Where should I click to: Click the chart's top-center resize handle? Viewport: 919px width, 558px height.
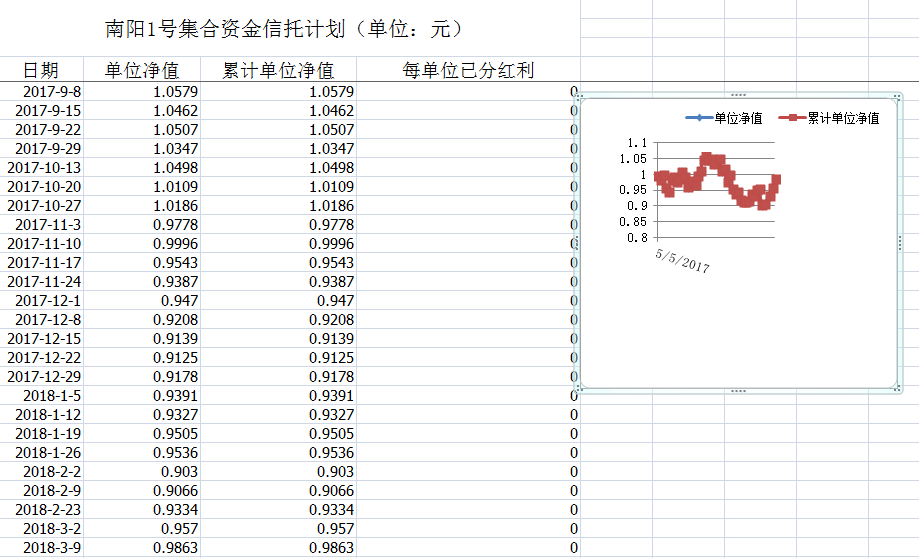[x=739, y=94]
